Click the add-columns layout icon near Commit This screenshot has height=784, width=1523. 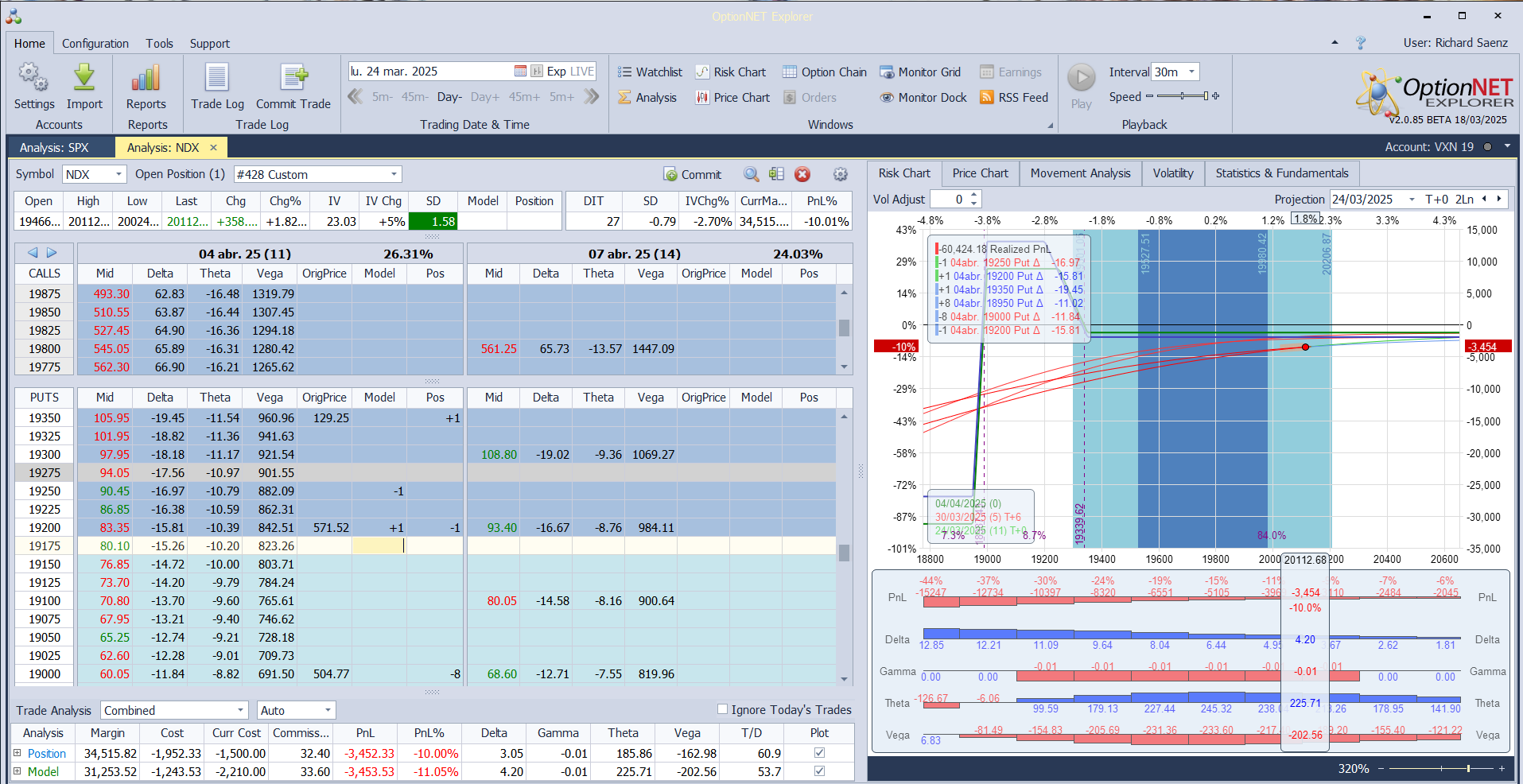(x=776, y=174)
